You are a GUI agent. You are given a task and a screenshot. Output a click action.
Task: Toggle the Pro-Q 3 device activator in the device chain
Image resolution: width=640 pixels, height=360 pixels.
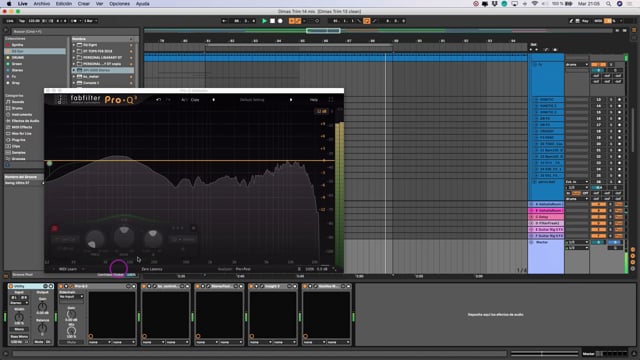click(61, 286)
